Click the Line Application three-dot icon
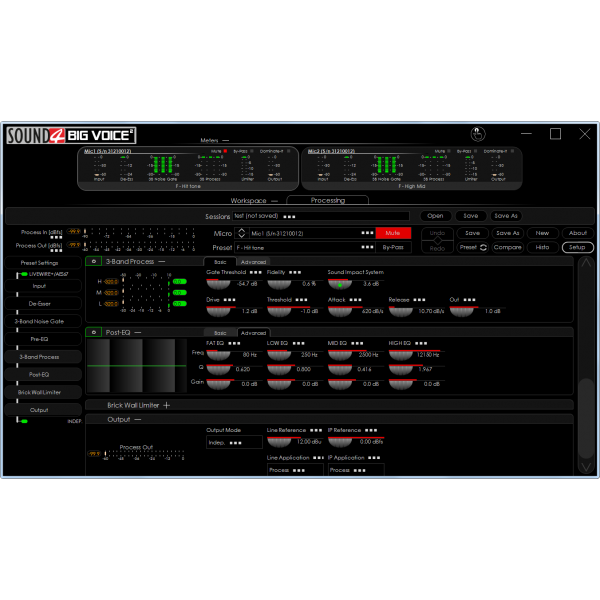The width and height of the screenshot is (600, 600). [x=318, y=458]
